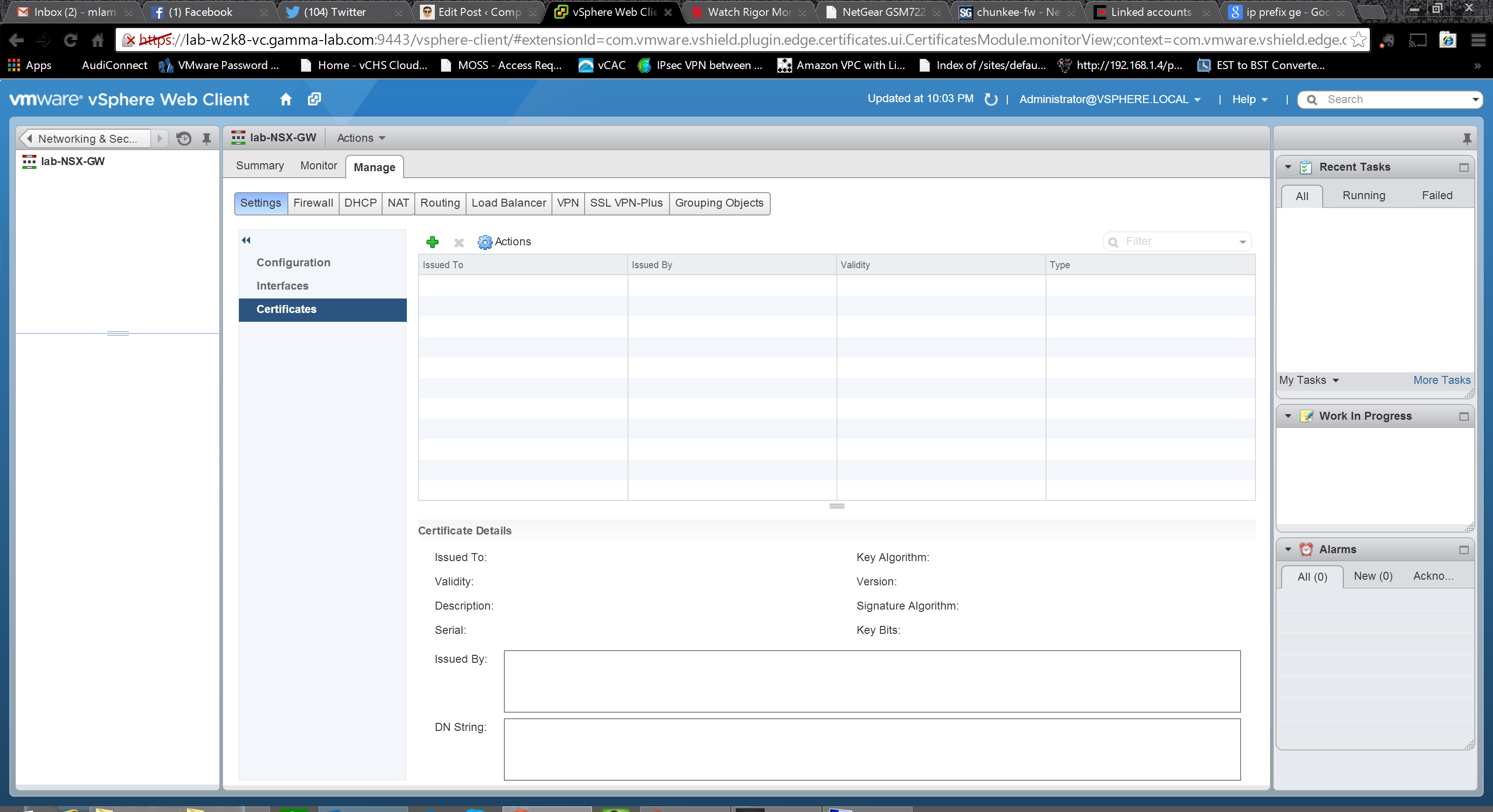The height and width of the screenshot is (812, 1493).
Task: Pin the left navigator panel
Action: pyautogui.click(x=206, y=139)
